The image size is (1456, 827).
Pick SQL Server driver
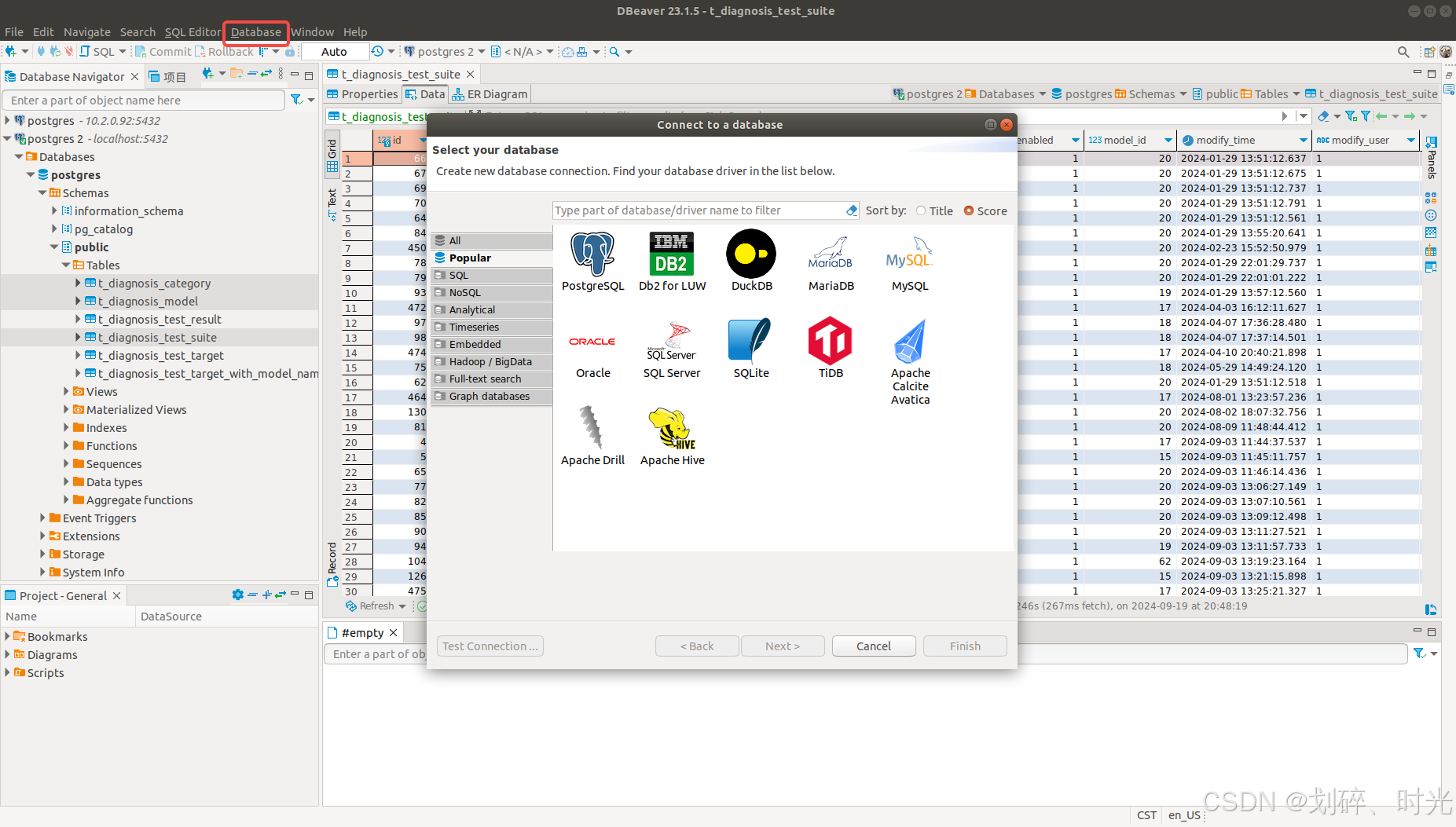[672, 349]
